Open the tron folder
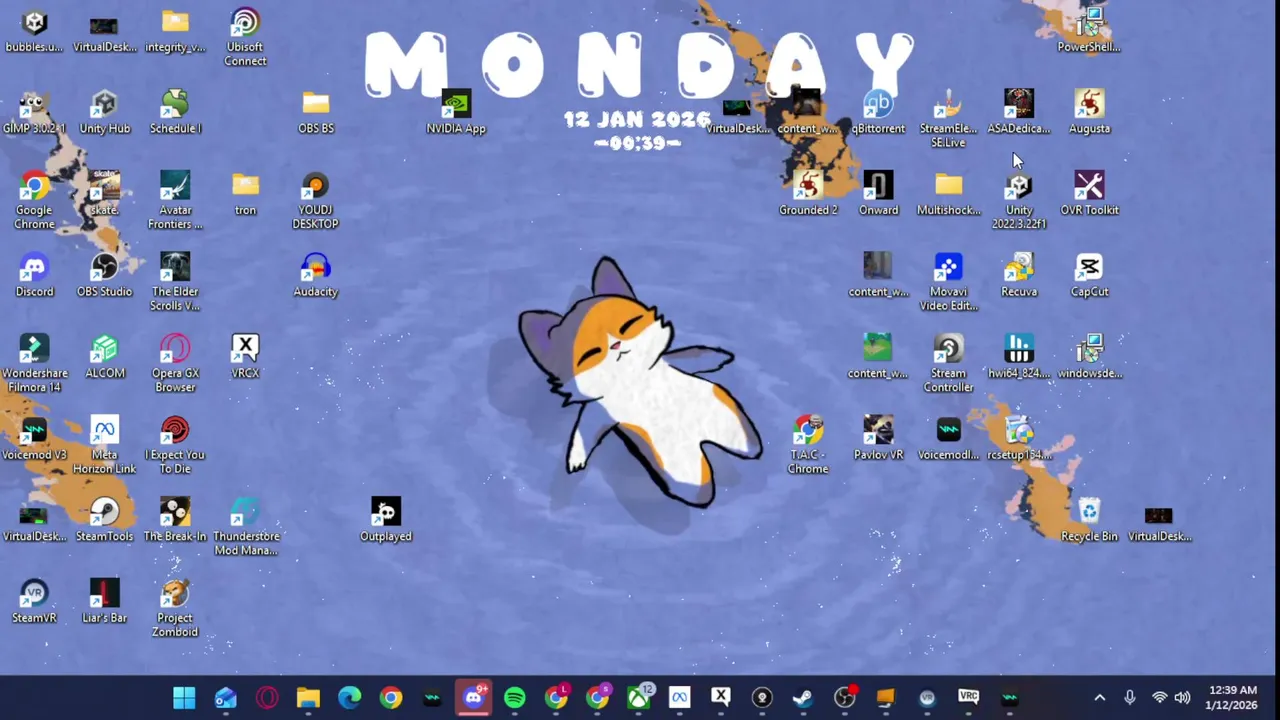 [x=245, y=194]
